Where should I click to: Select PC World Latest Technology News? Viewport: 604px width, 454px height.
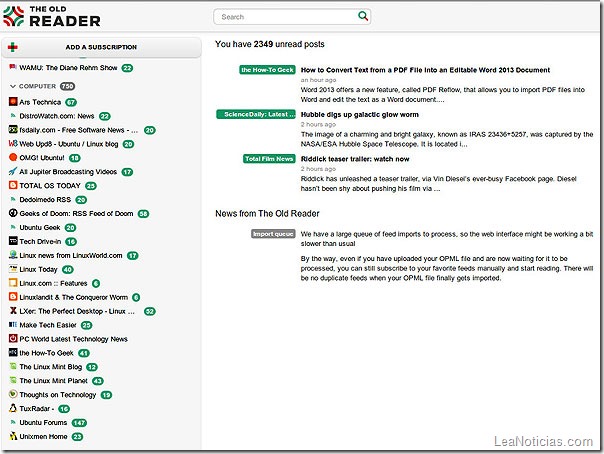(73, 339)
